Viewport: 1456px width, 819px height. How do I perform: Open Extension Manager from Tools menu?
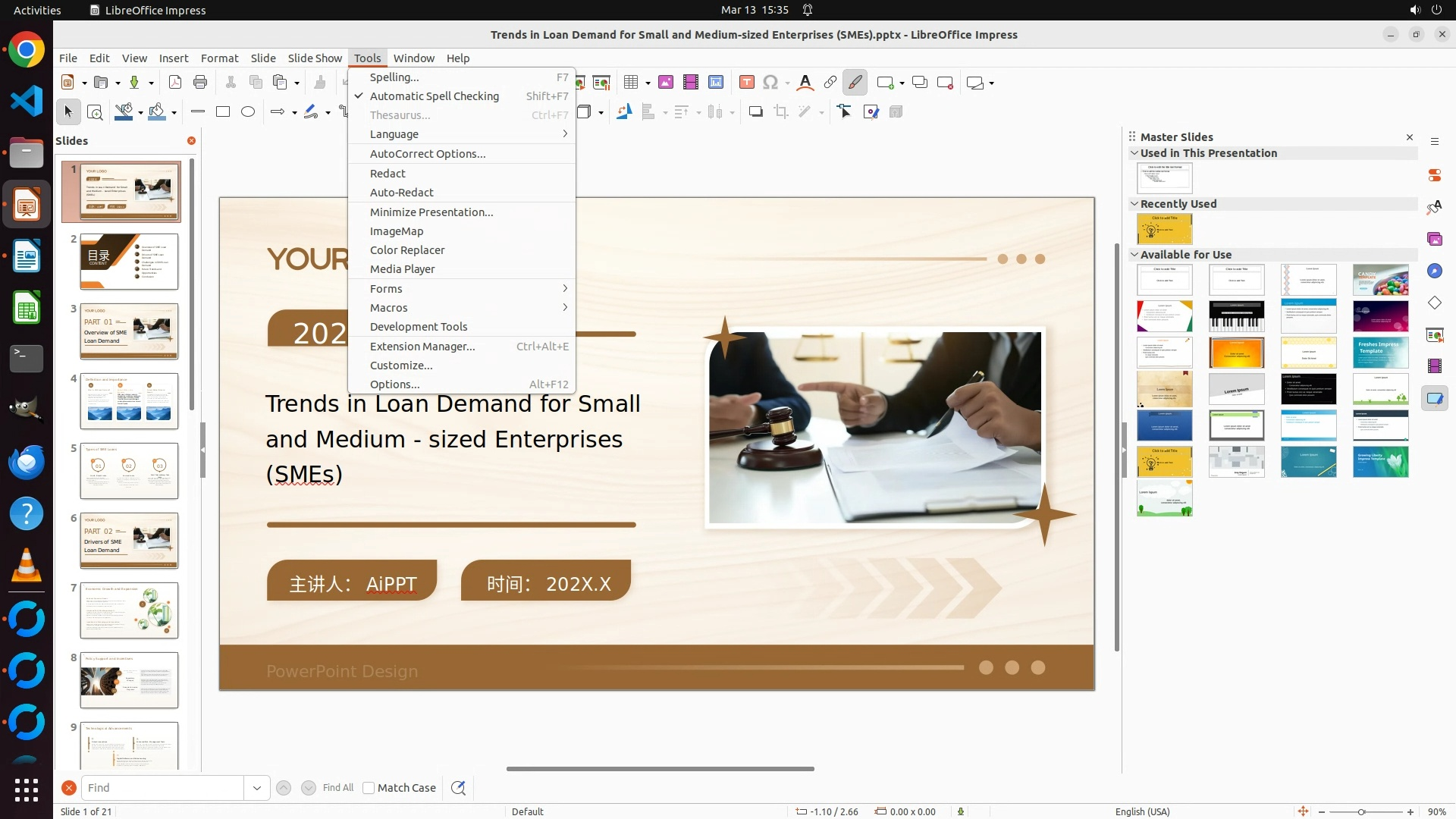pyautogui.click(x=422, y=347)
